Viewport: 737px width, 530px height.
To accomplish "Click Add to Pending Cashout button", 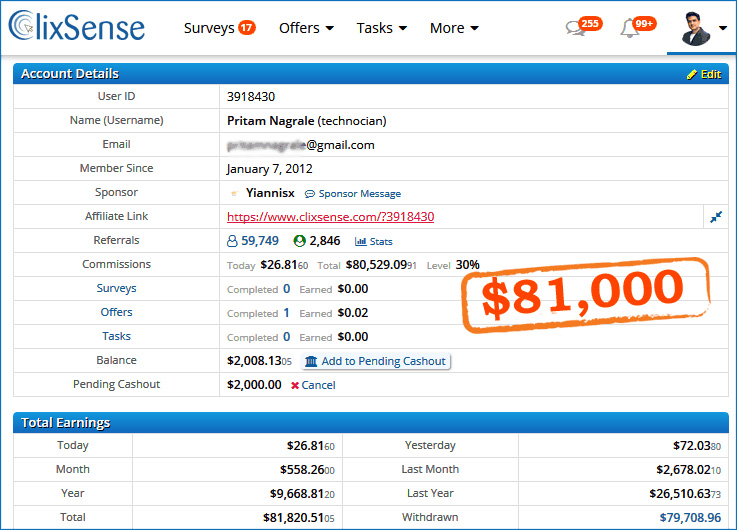I will coord(376,361).
